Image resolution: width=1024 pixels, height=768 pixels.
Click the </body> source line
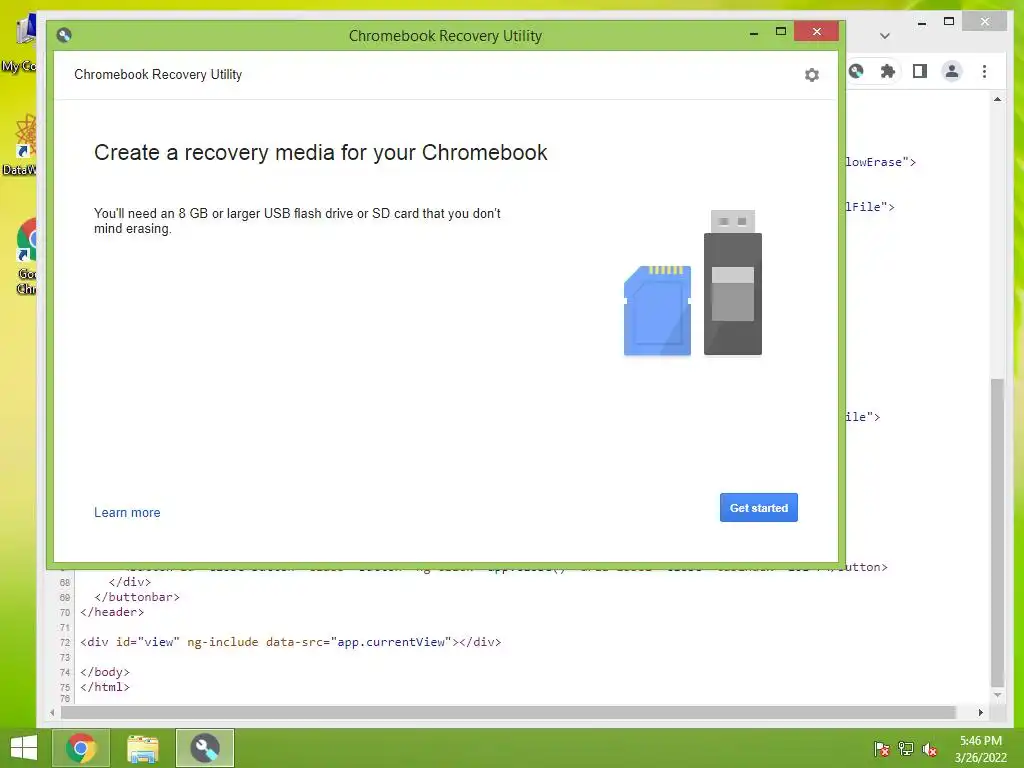tap(104, 672)
